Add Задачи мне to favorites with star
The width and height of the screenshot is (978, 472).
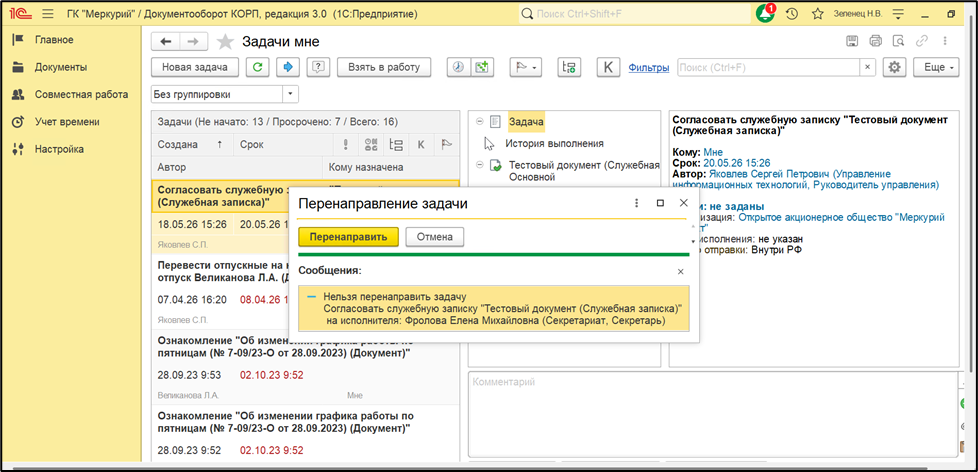pyautogui.click(x=224, y=42)
